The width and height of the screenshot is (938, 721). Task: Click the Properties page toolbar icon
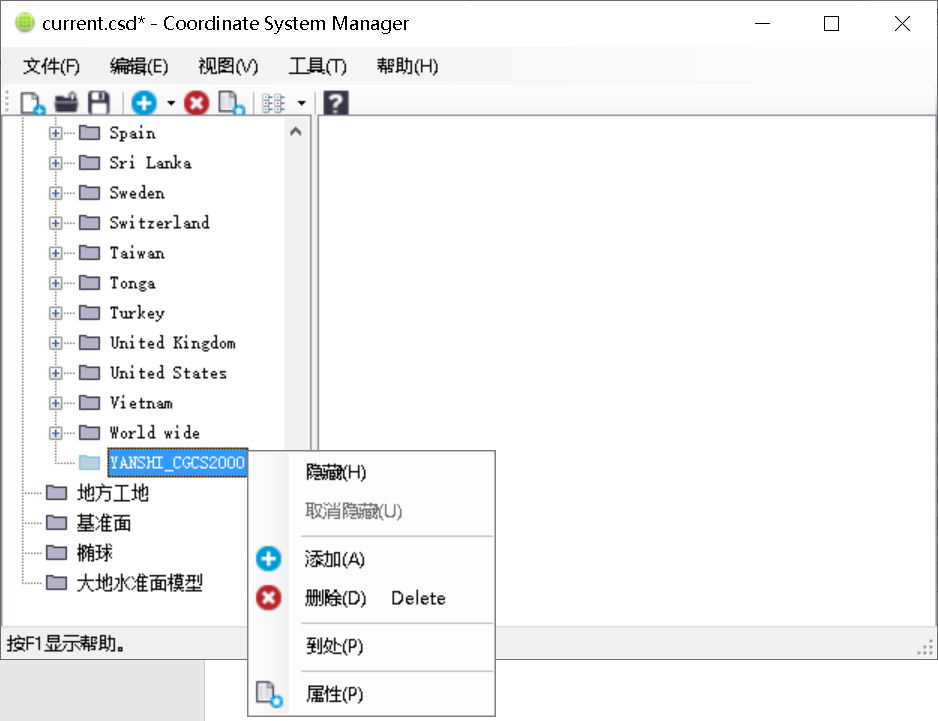pyautogui.click(x=230, y=102)
